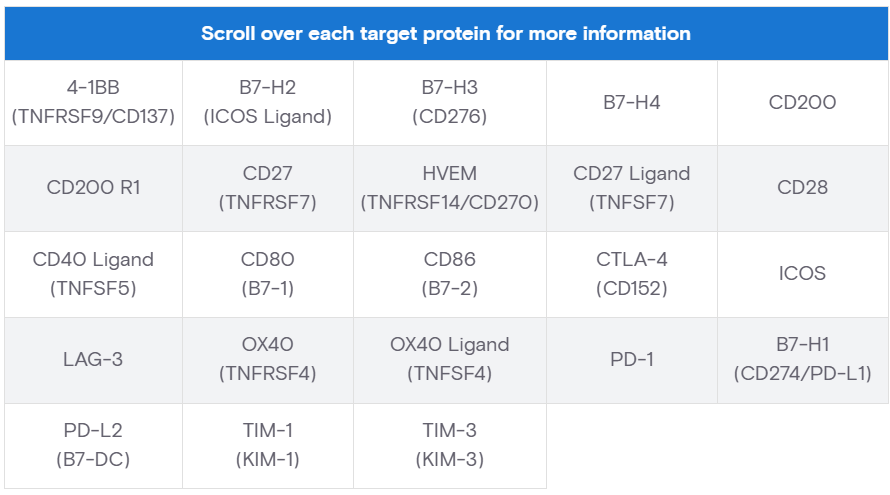Click the CD28 target protein
The image size is (890, 495).
point(802,188)
